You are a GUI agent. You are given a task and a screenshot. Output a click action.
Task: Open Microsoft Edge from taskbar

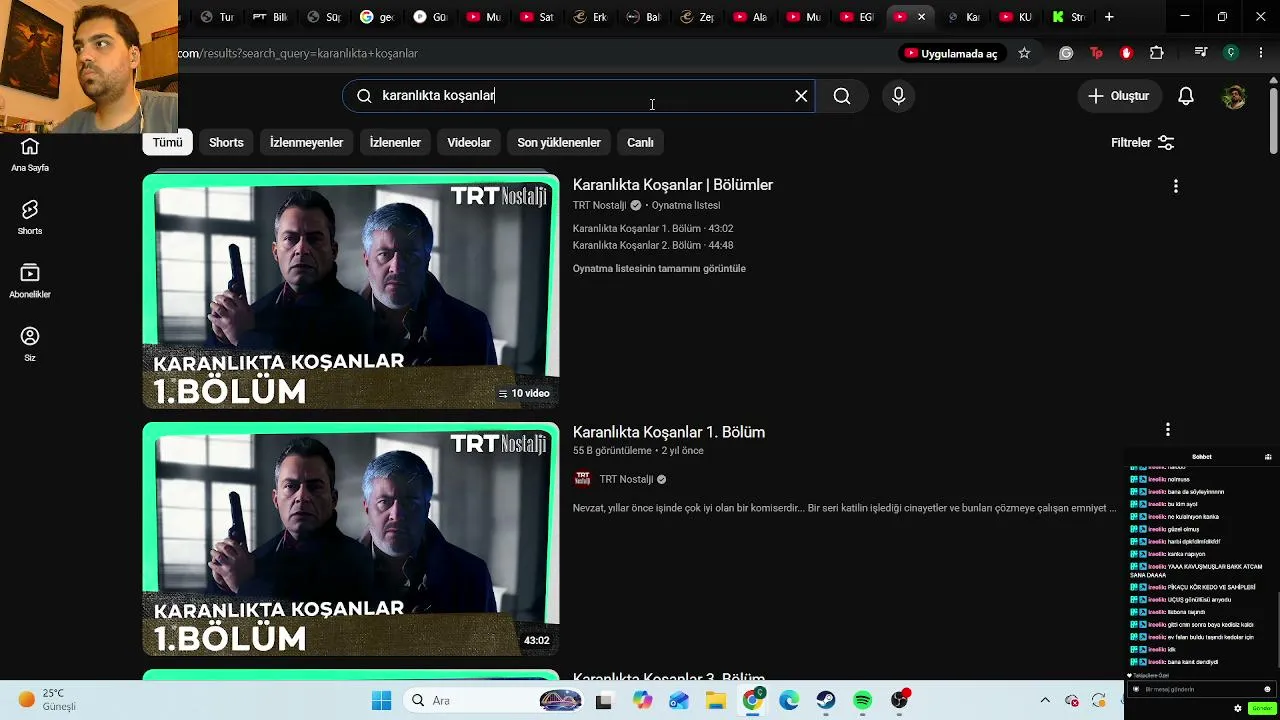tap(789, 701)
